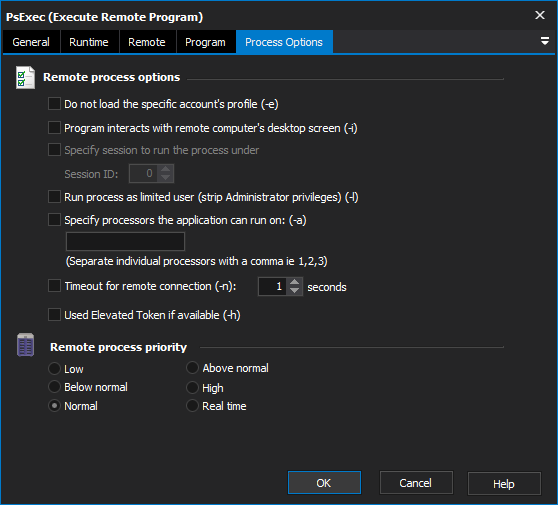Toggle the Timeout for remote connection checkbox

point(54,286)
